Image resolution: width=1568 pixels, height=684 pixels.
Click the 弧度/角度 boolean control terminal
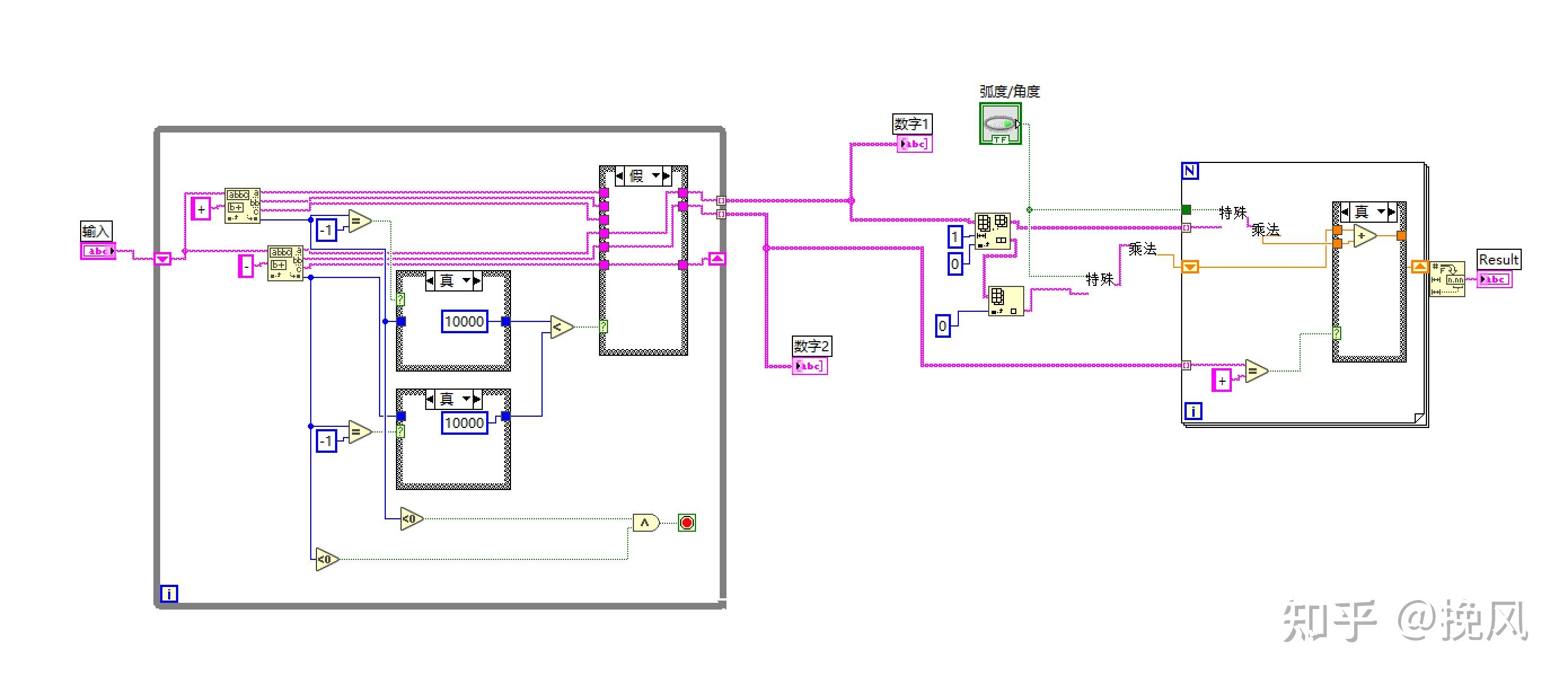pos(1000,124)
